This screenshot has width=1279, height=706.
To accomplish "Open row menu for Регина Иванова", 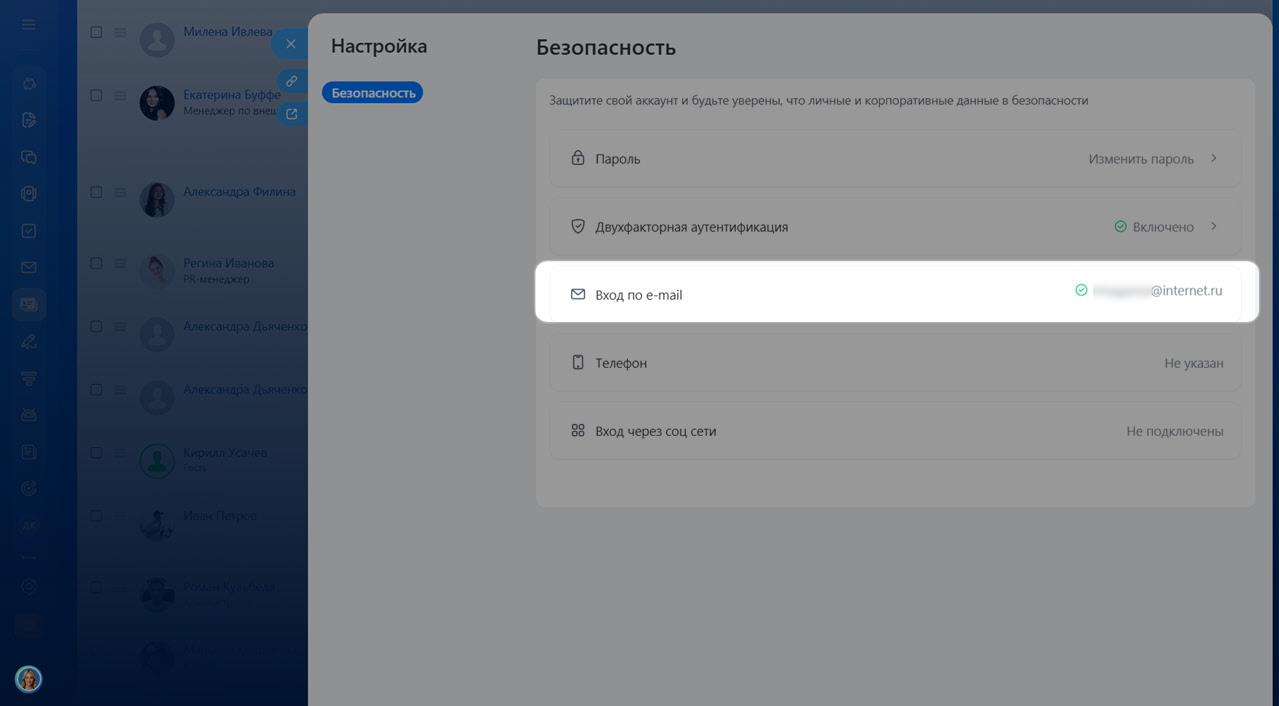I will pos(120,264).
